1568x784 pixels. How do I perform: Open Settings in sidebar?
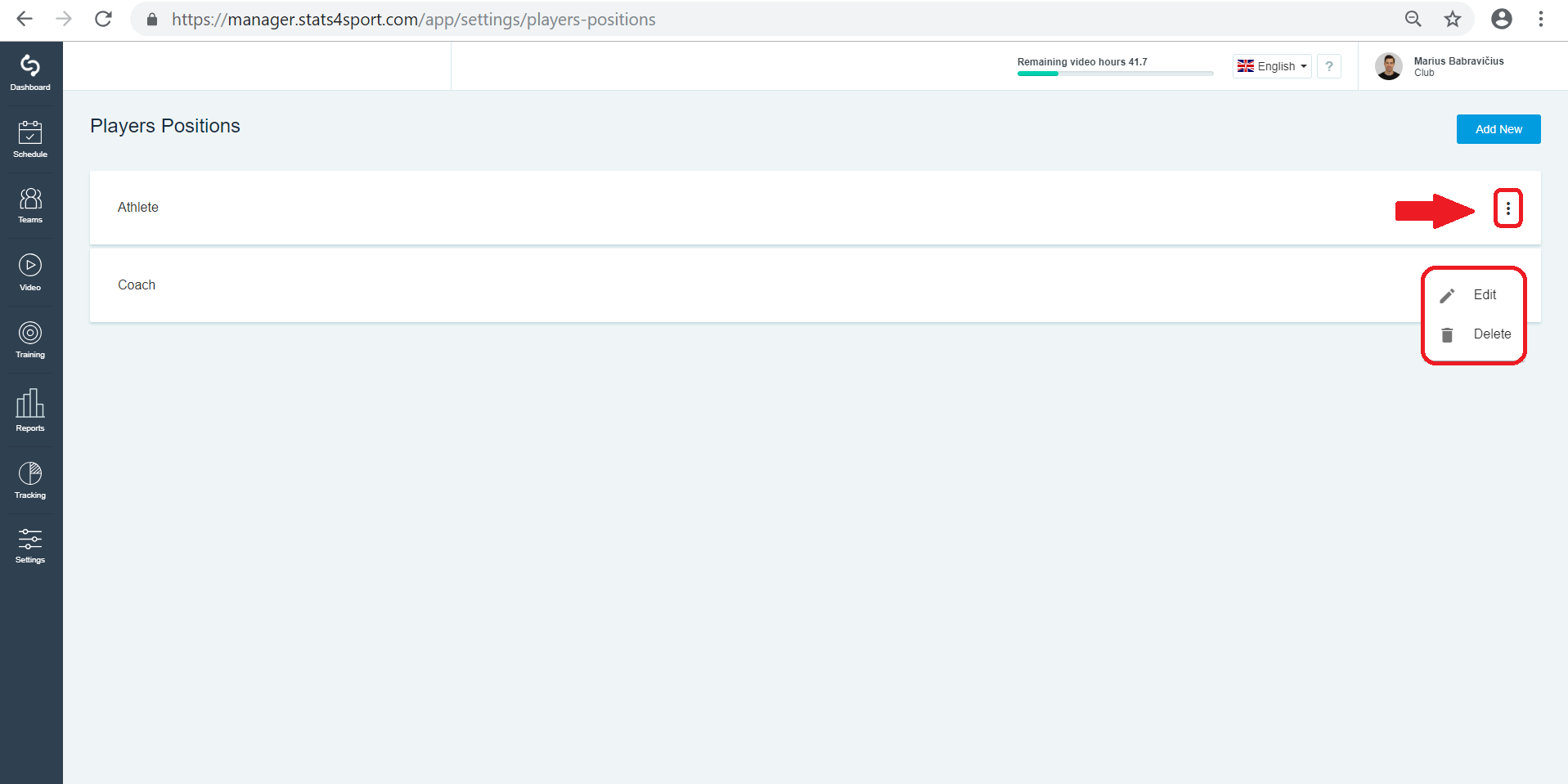(x=30, y=546)
